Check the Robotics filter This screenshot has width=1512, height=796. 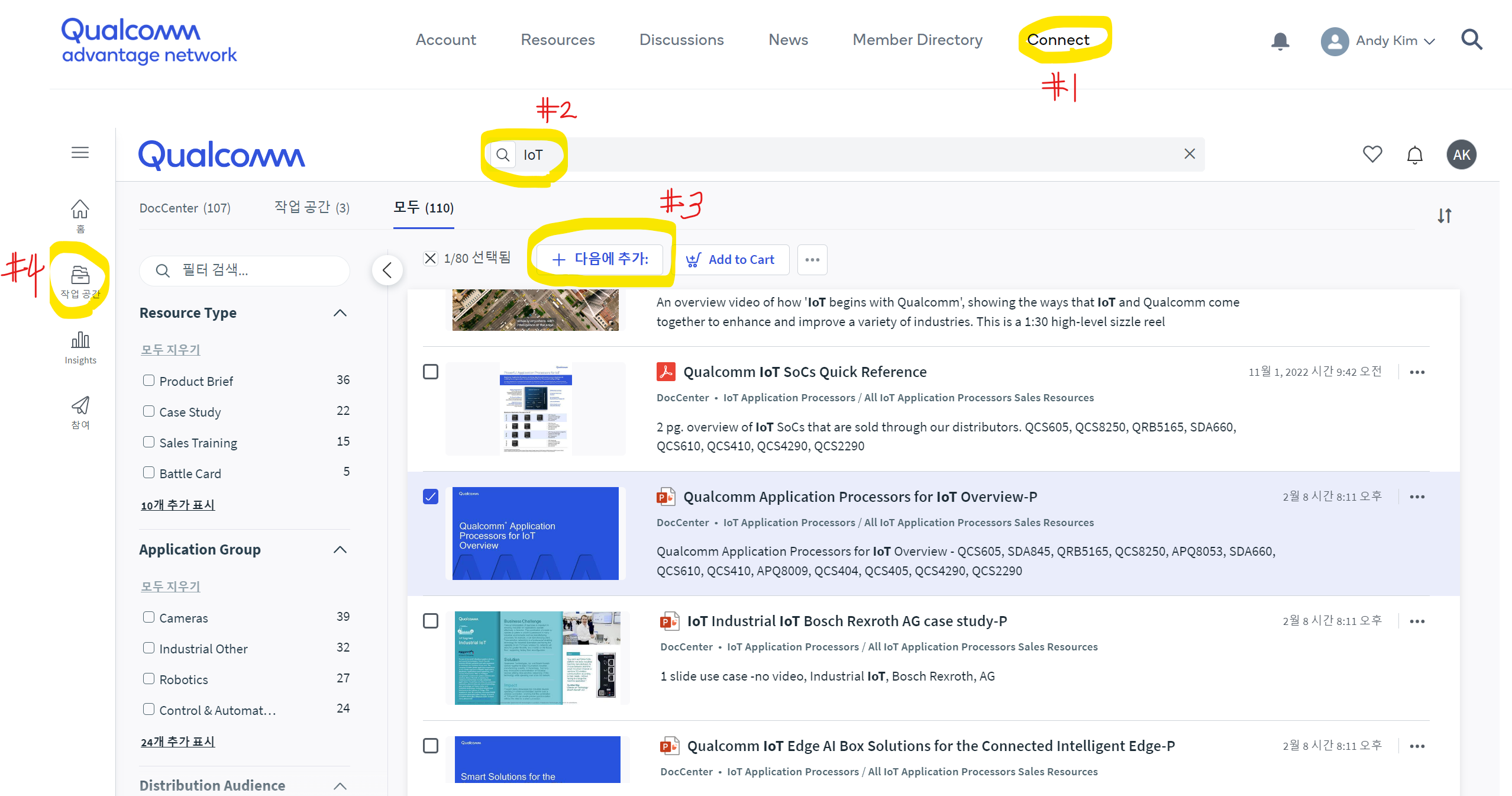point(148,679)
